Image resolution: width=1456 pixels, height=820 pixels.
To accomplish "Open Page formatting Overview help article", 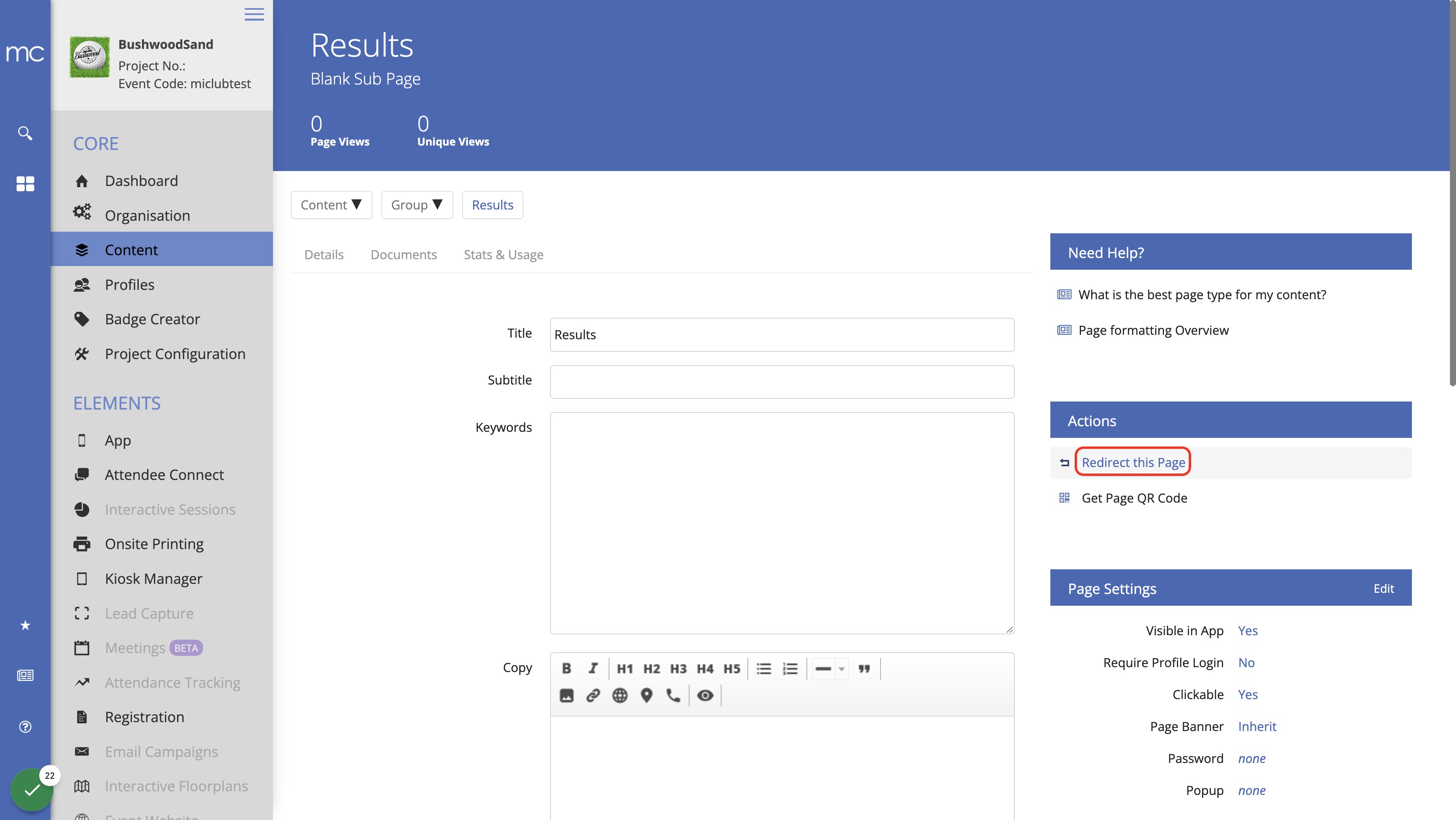I will pyautogui.click(x=1153, y=330).
